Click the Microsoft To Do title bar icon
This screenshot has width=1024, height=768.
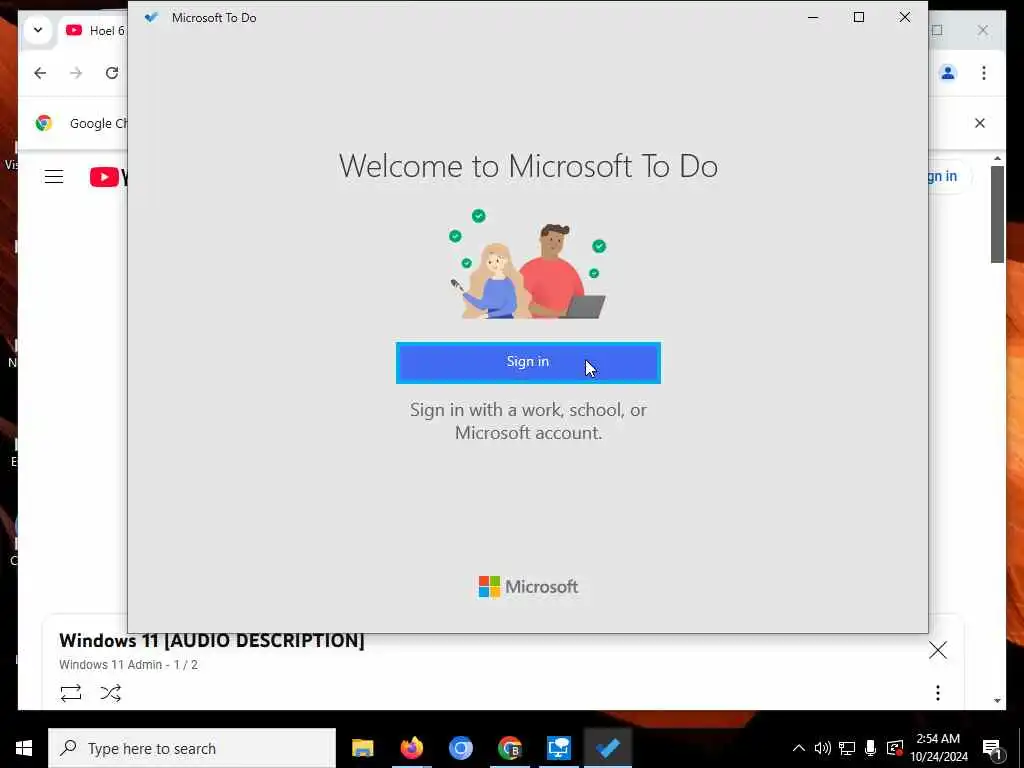coord(152,18)
